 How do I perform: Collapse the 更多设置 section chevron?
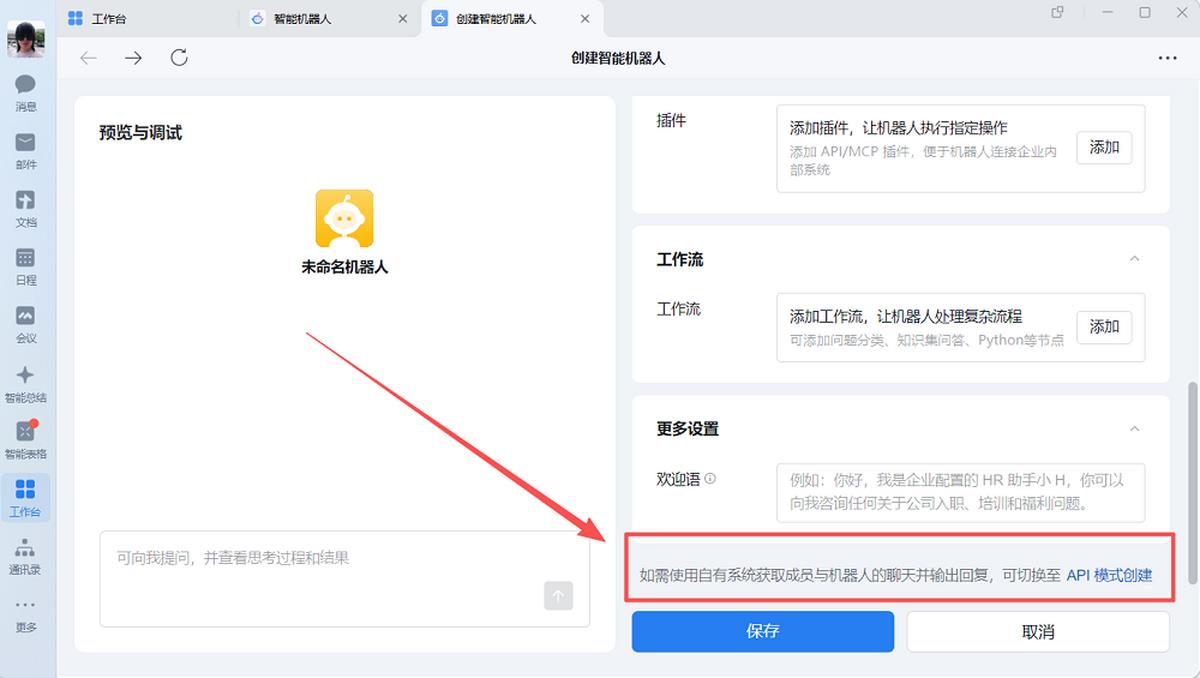tap(1134, 429)
